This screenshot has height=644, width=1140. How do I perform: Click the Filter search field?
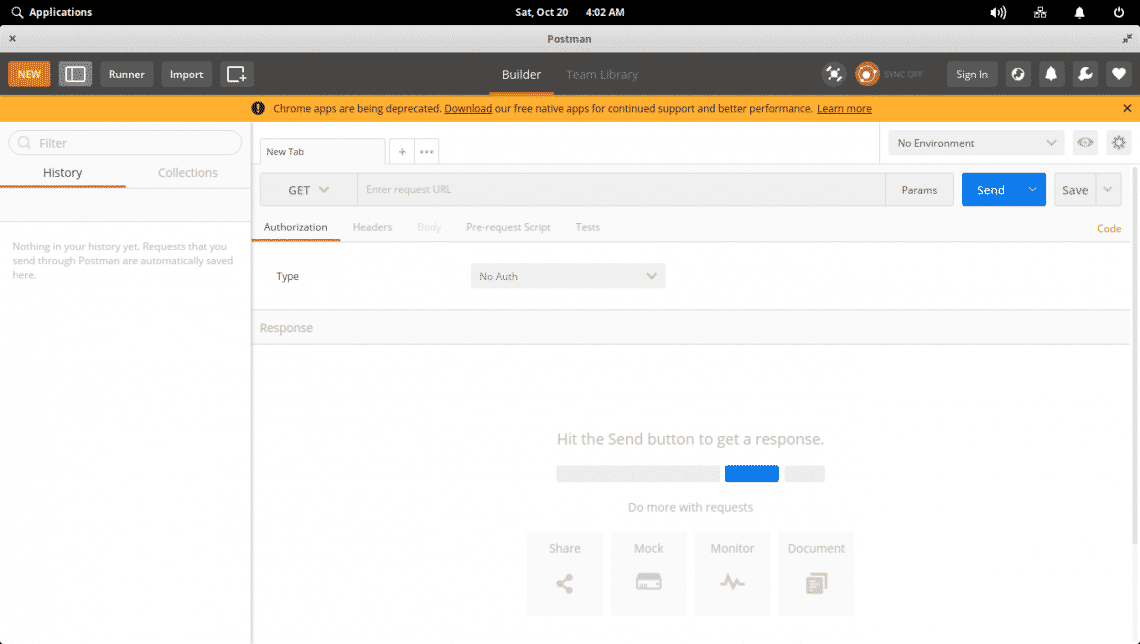[x=125, y=142]
